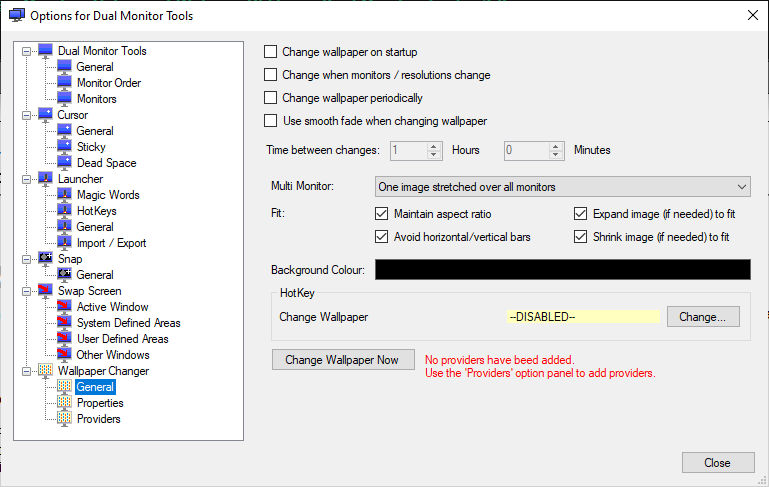The image size is (769, 487).
Task: Click the hotkey Change... button
Action: 703,317
